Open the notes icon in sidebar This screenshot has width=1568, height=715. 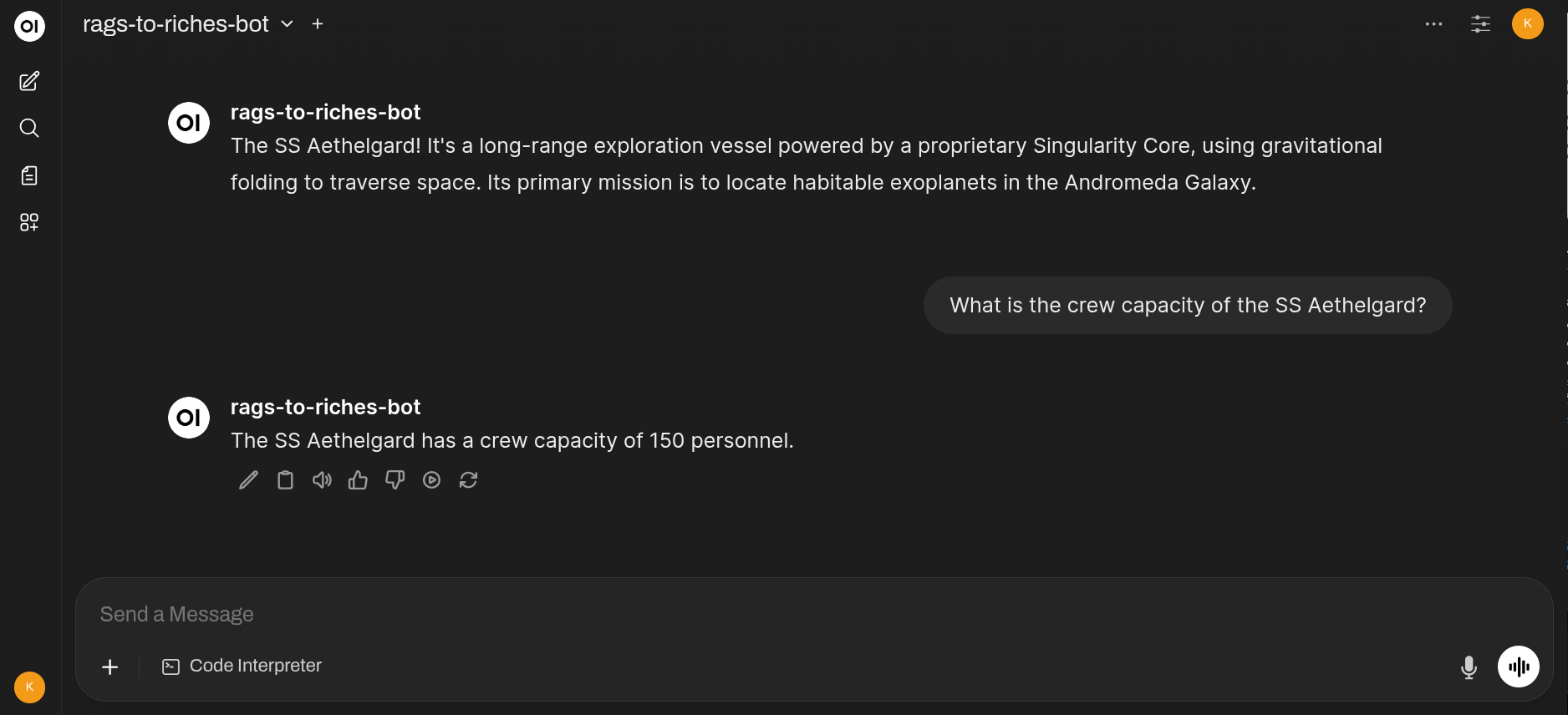[29, 175]
